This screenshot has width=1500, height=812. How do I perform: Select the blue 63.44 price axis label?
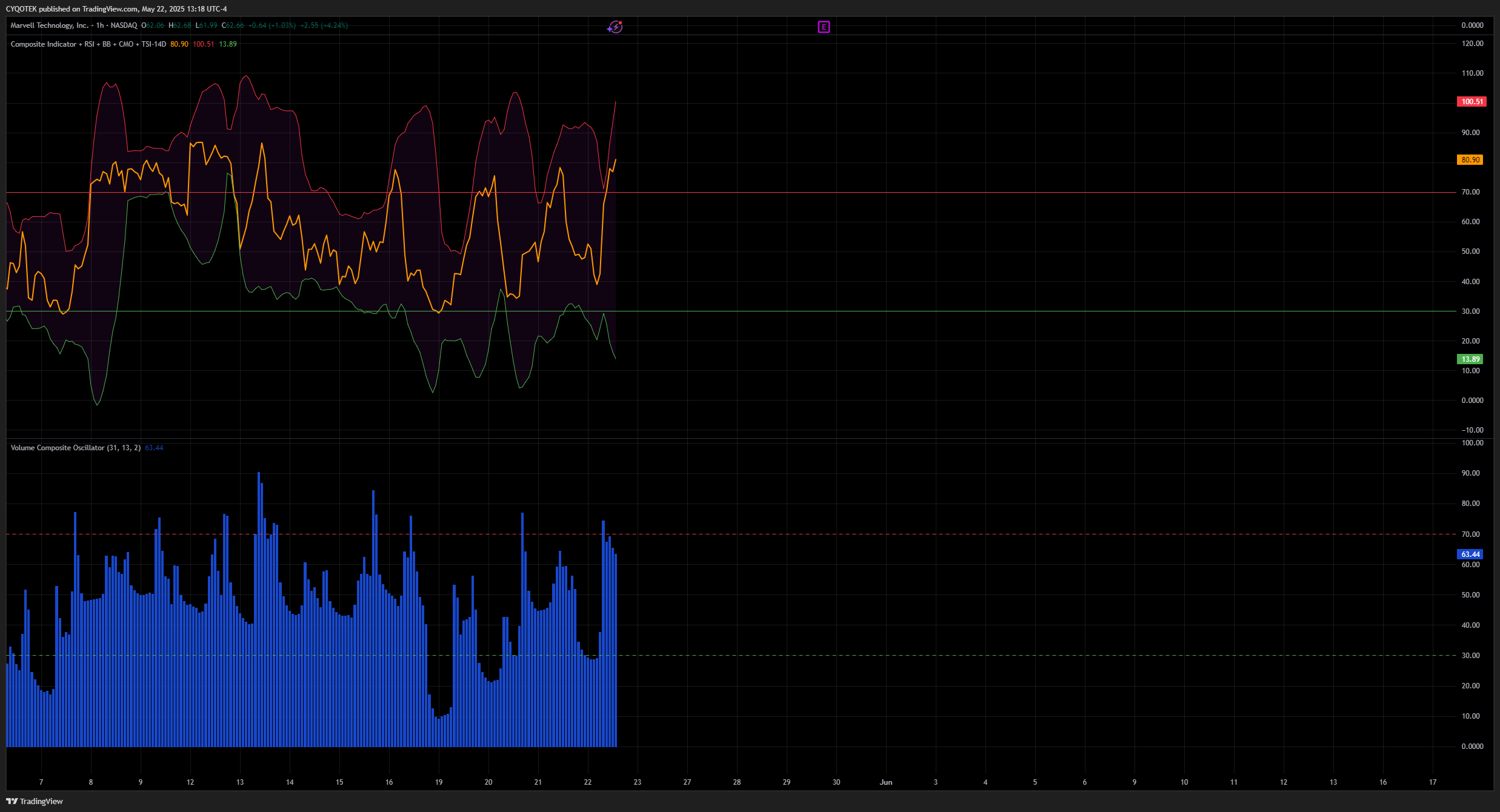[x=1470, y=554]
